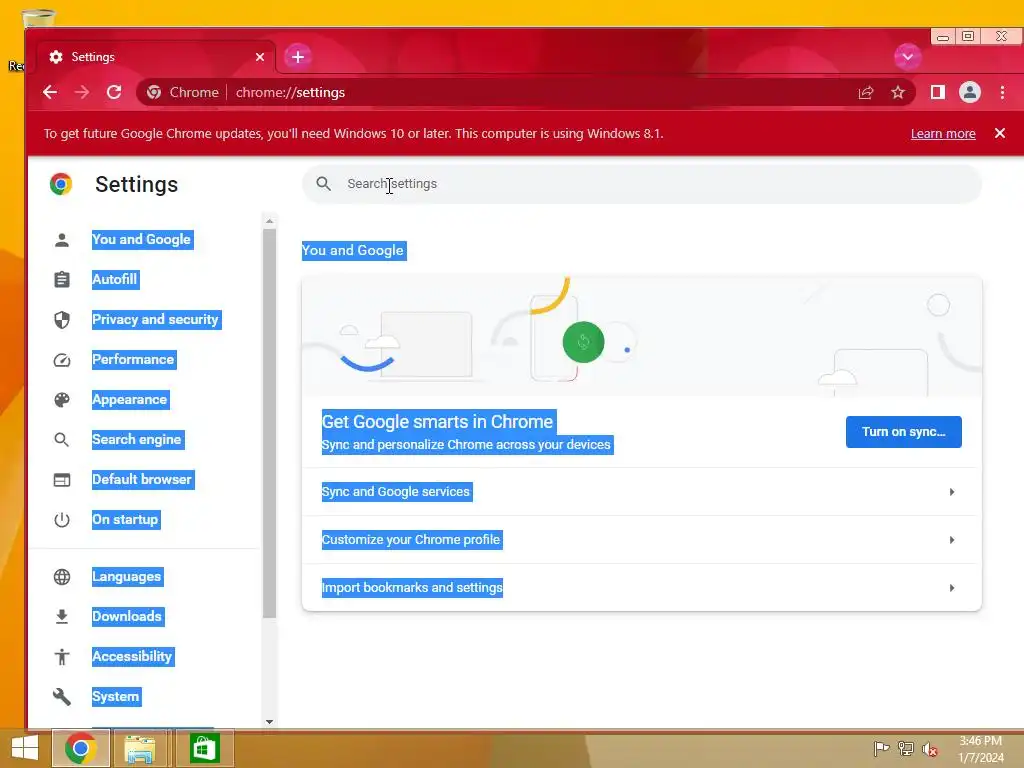Click the muted volume tray icon
This screenshot has height=768, width=1024.
tap(929, 749)
